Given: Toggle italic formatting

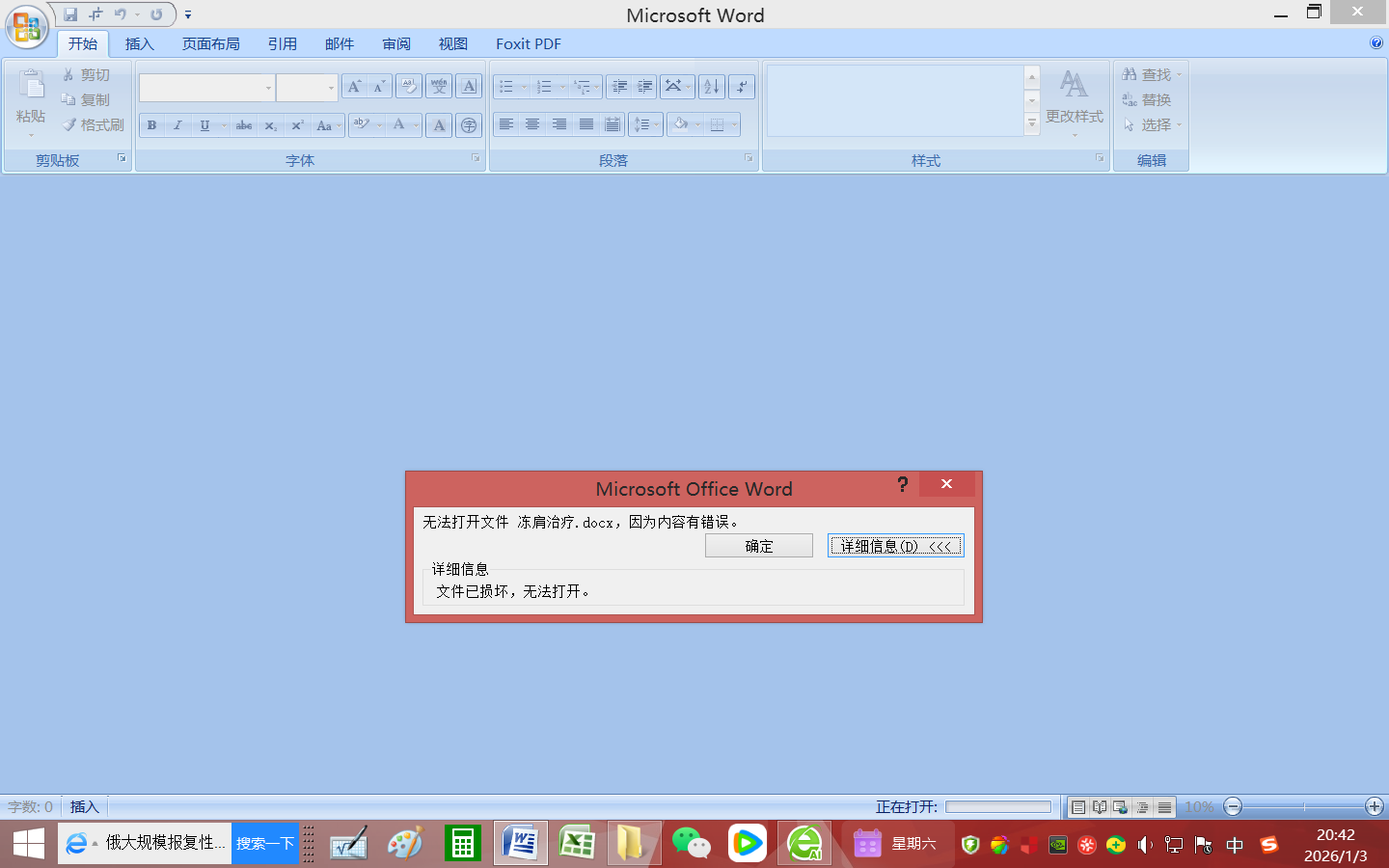Looking at the screenshot, I should 177,125.
